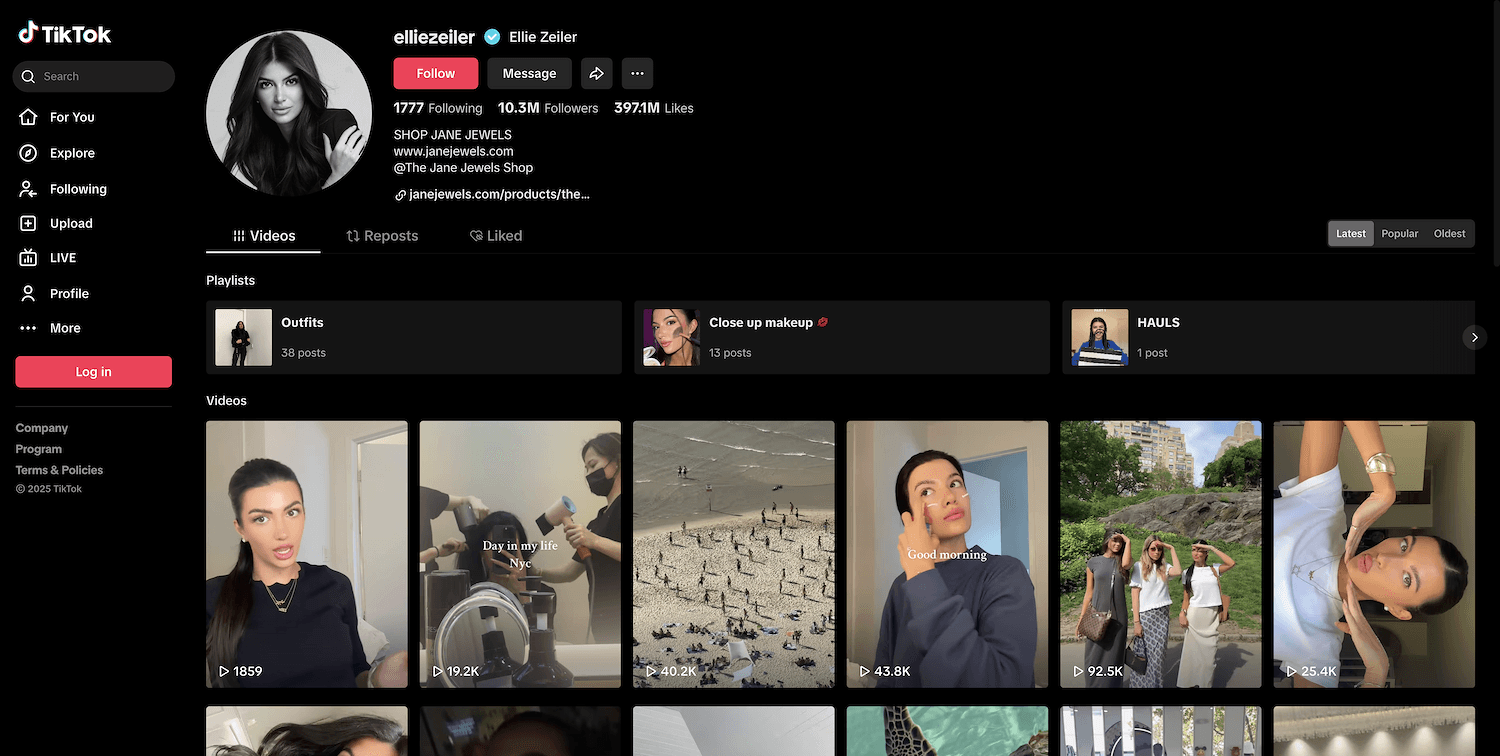Sort videos by Latest
Image resolution: width=1500 pixels, height=756 pixels.
click(1350, 234)
